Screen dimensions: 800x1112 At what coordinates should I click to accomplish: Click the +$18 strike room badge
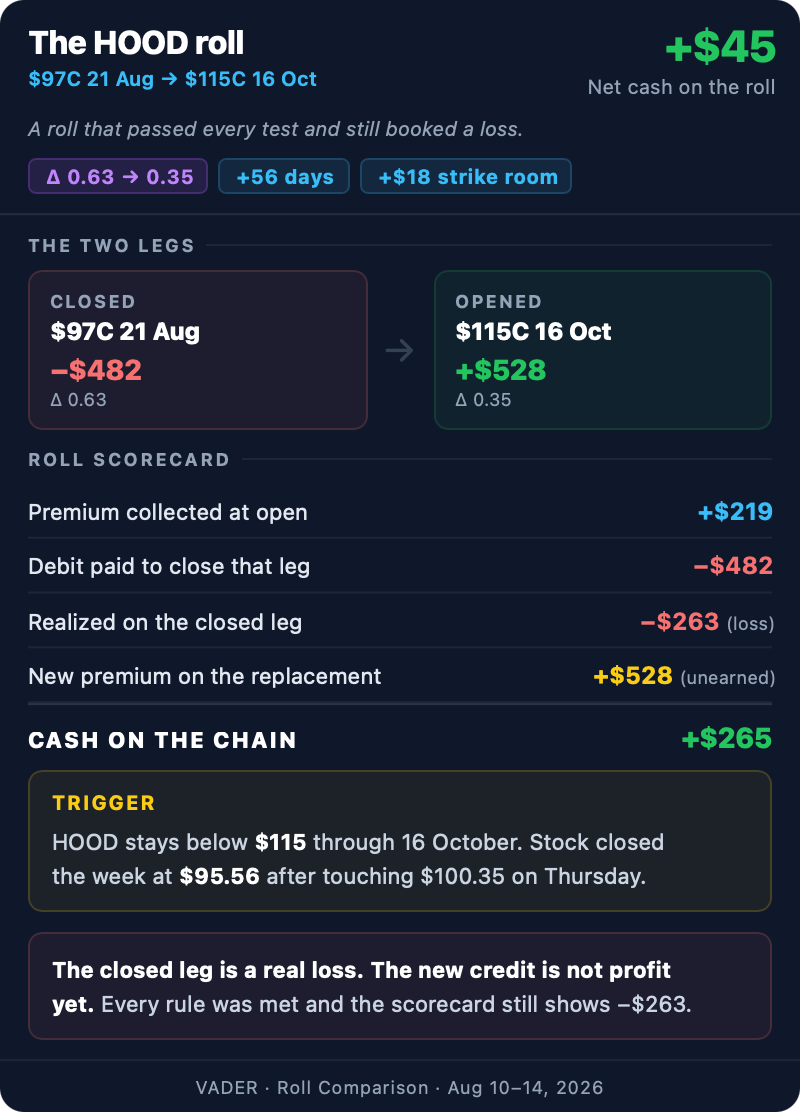(466, 177)
